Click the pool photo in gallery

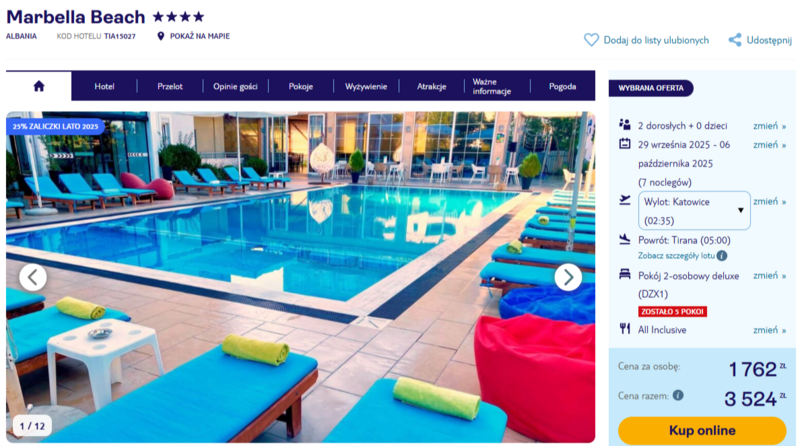click(301, 277)
